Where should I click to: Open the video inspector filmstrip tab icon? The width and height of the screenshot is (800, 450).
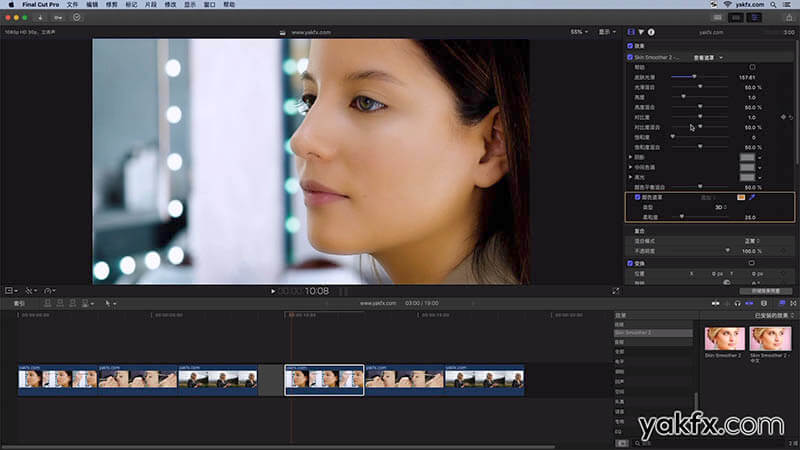click(631, 32)
